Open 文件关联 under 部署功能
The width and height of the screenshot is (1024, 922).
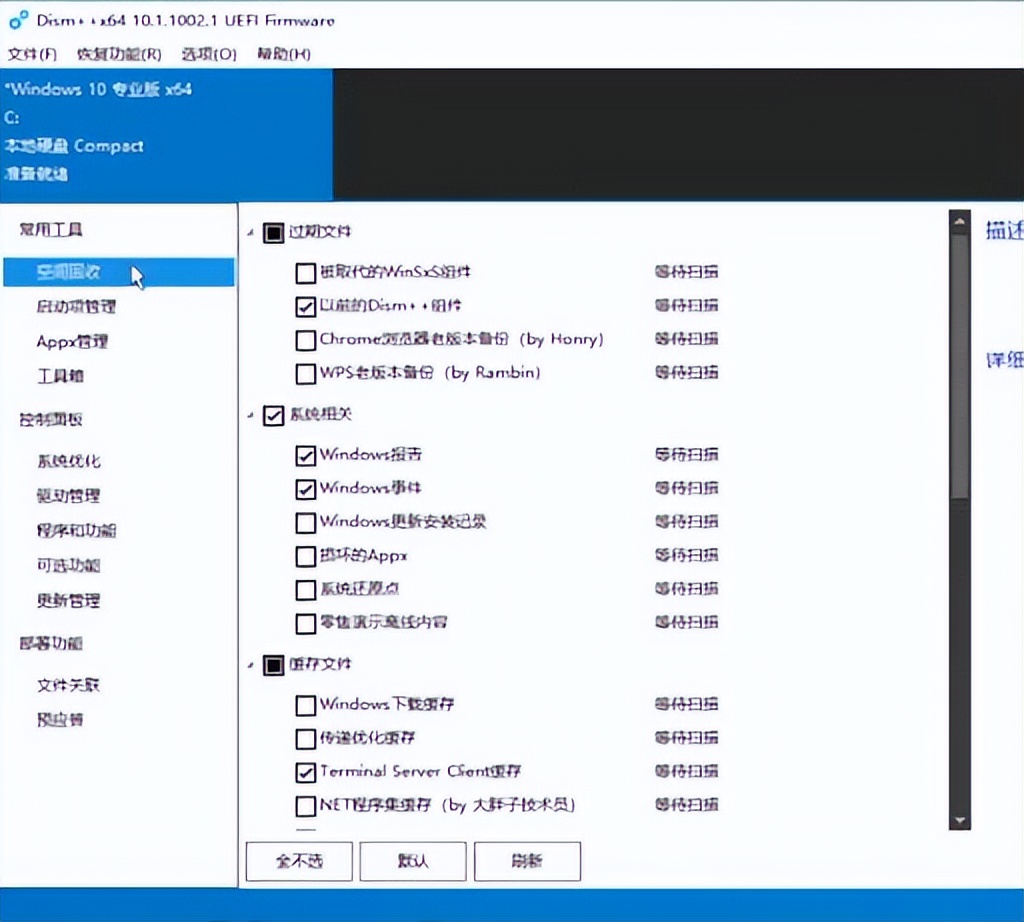(x=68, y=684)
